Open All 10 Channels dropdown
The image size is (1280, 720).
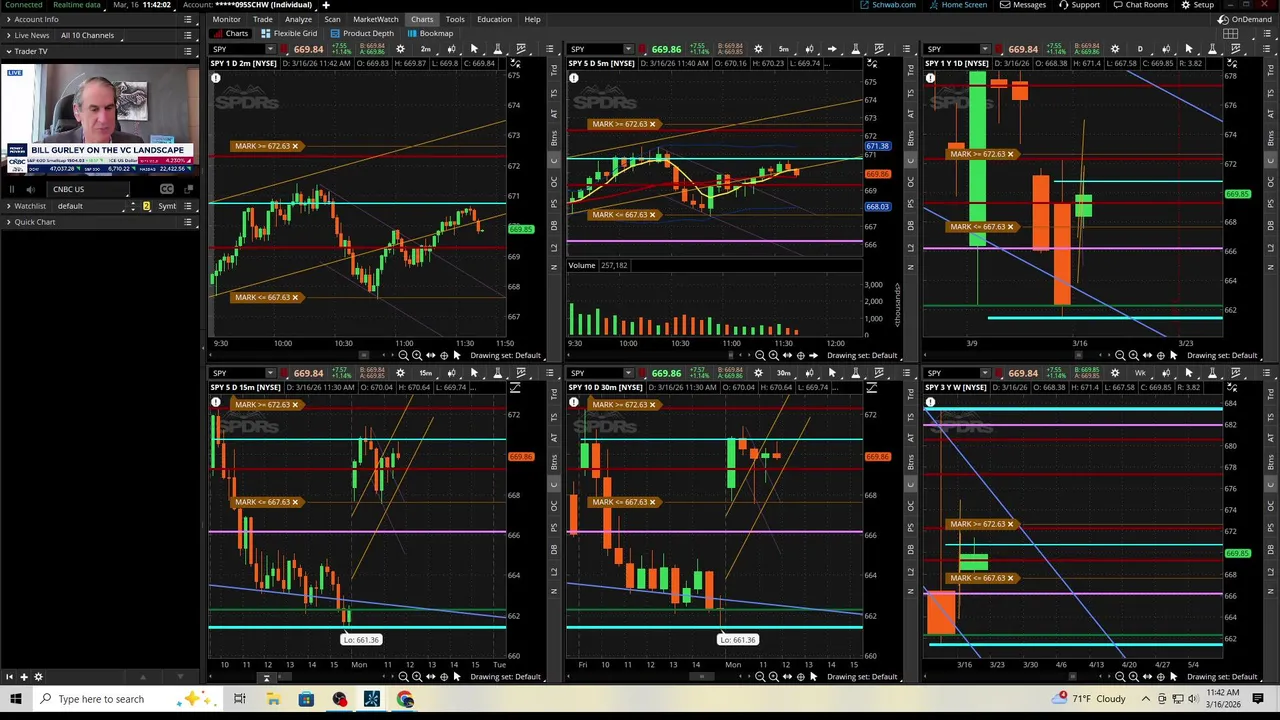tap(88, 35)
